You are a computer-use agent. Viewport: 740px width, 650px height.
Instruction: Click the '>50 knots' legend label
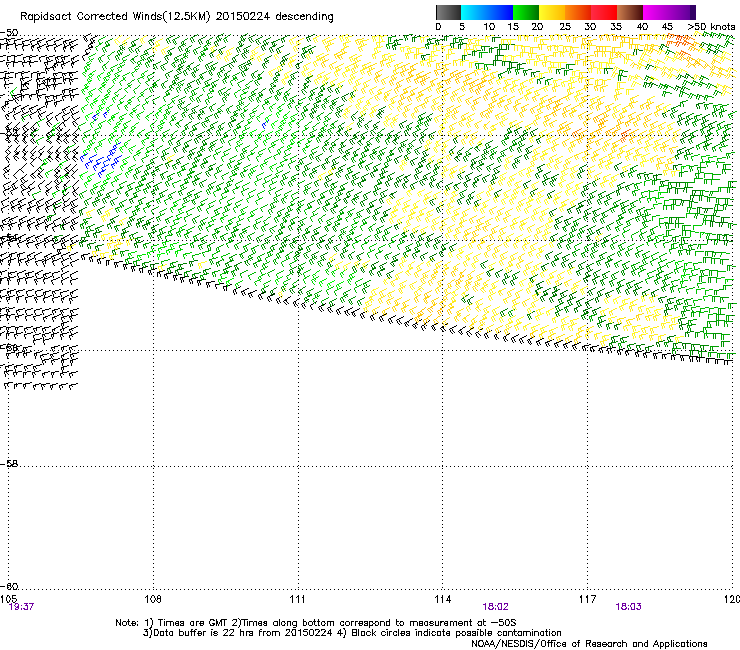pyautogui.click(x=711, y=27)
